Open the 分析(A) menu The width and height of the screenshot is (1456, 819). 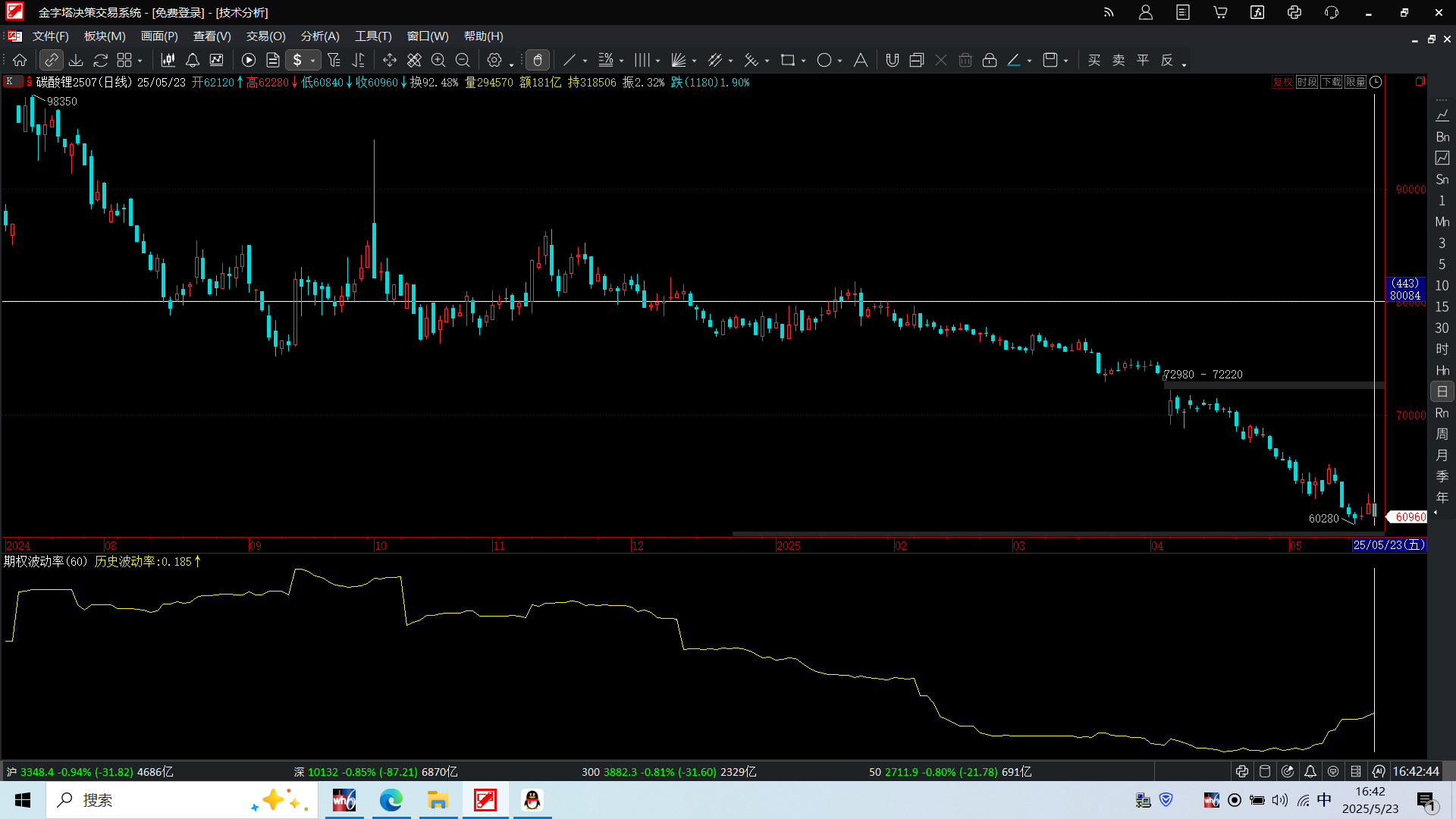320,36
